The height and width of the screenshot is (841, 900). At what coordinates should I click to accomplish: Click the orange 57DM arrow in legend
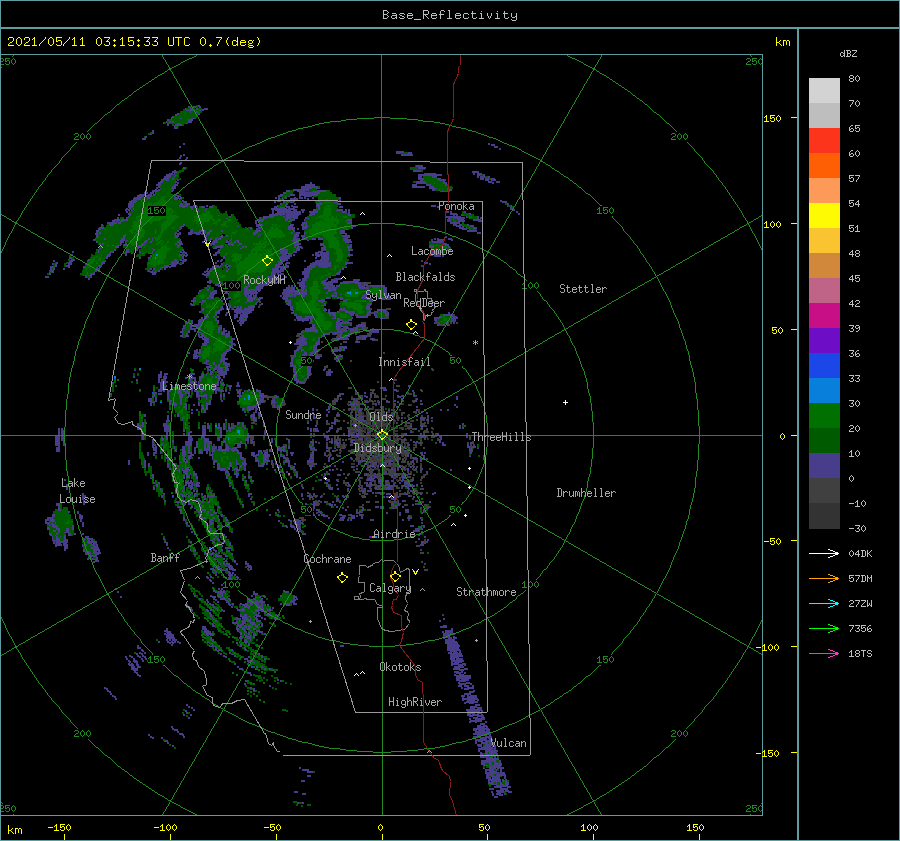click(824, 579)
